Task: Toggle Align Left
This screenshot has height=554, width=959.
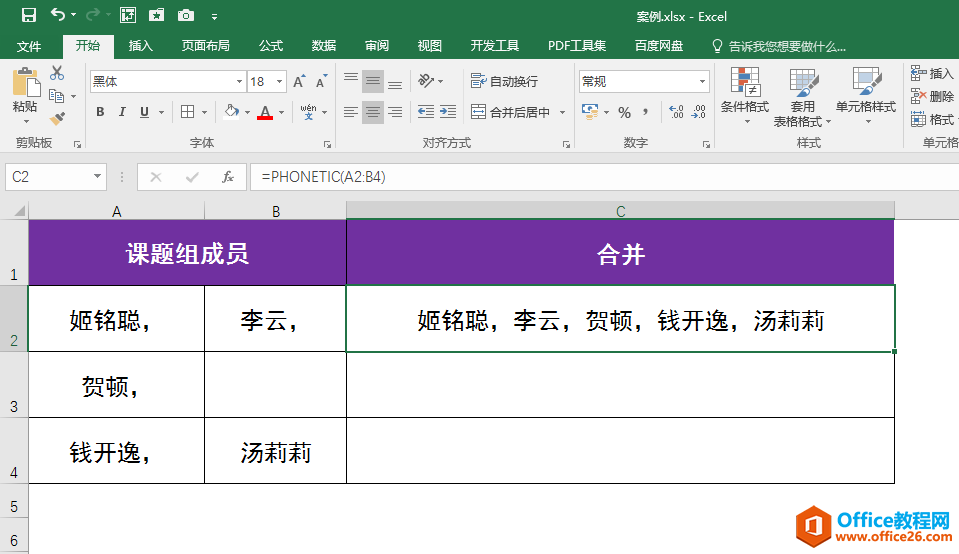Action: [350, 112]
